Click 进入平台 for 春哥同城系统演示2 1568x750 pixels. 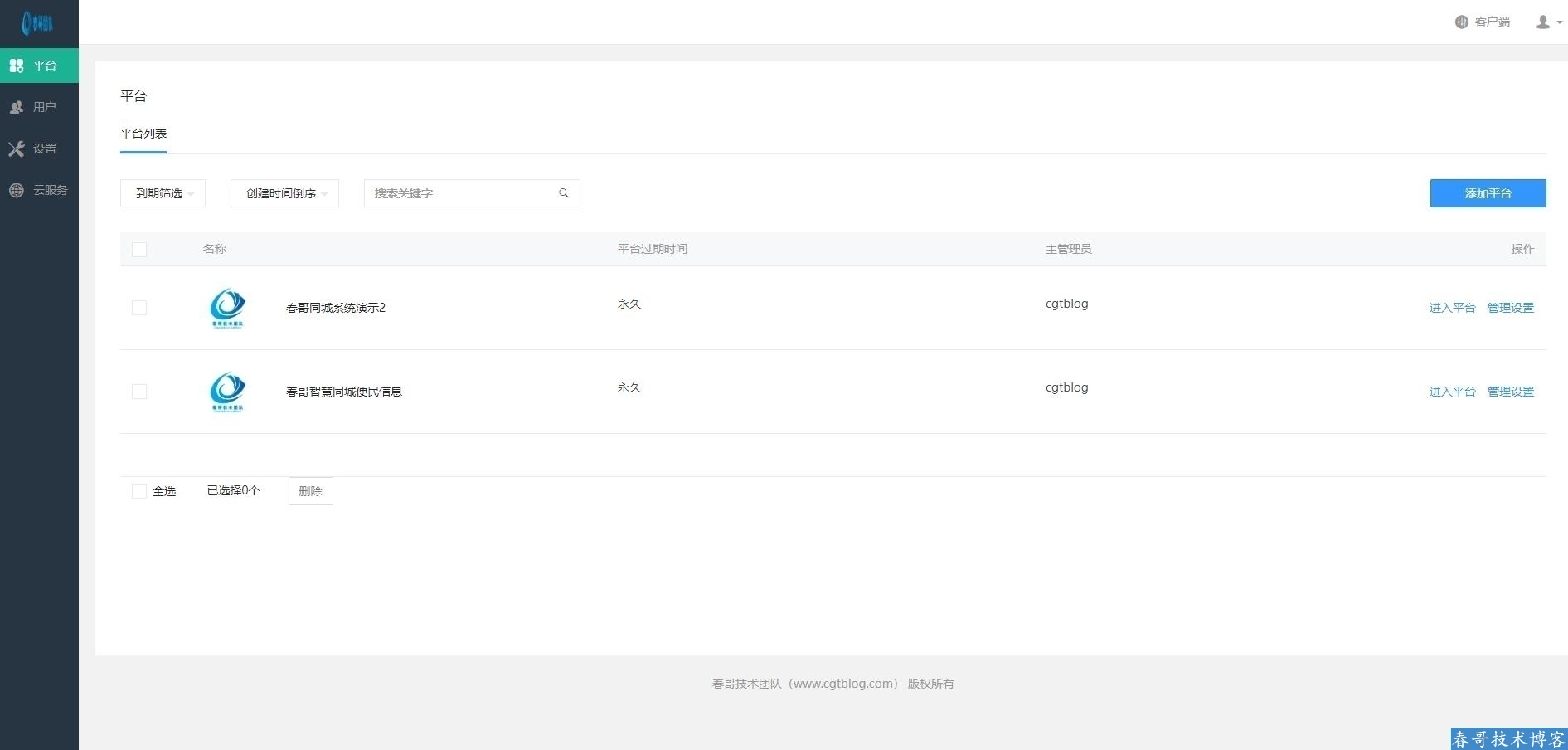tap(1452, 308)
